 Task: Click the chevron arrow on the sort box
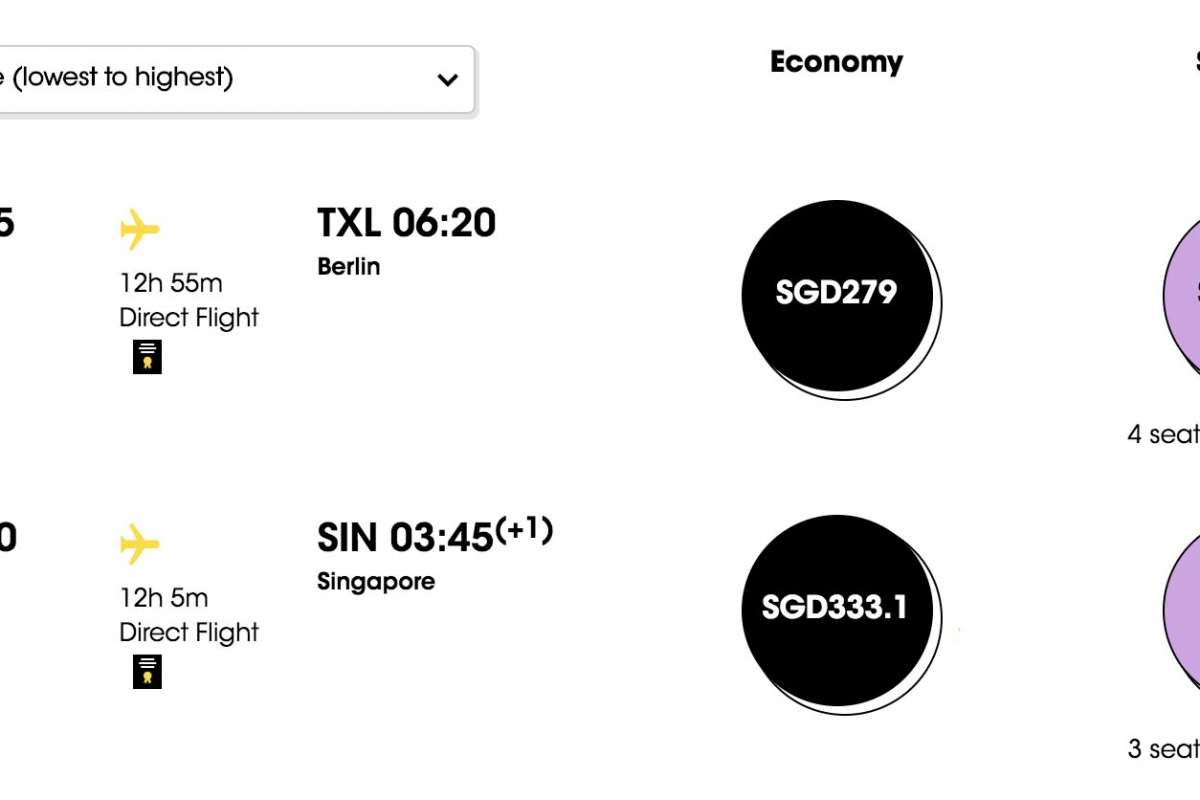pos(447,80)
